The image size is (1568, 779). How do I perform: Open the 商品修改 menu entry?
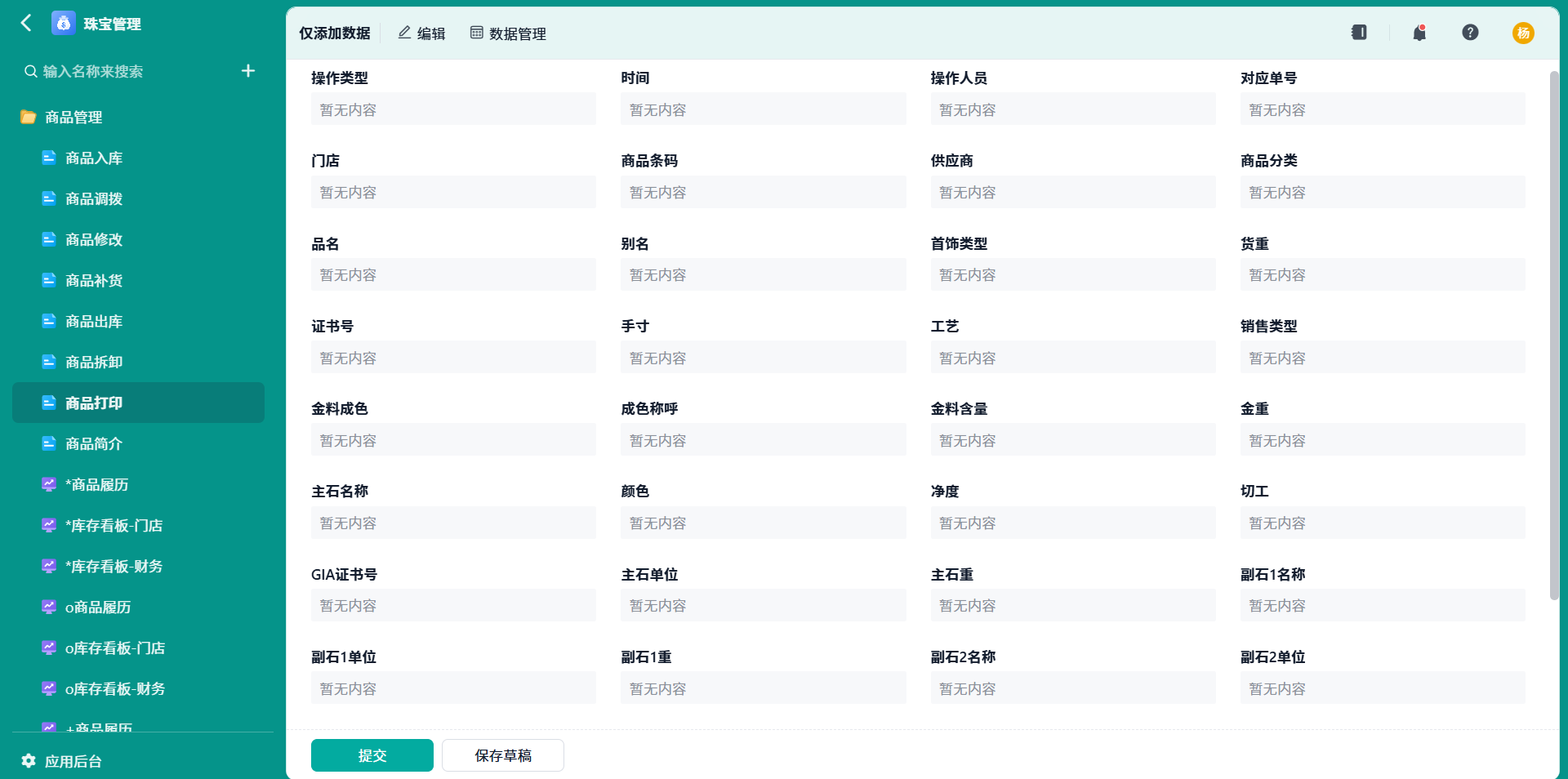click(x=139, y=239)
